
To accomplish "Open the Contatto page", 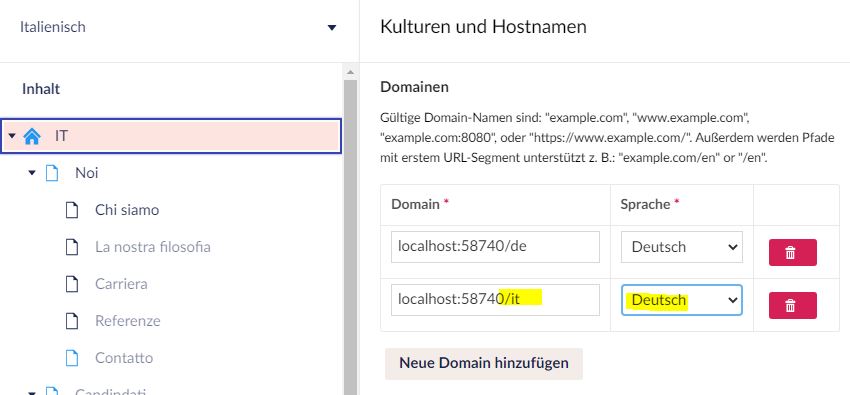I will pyautogui.click(x=124, y=358).
